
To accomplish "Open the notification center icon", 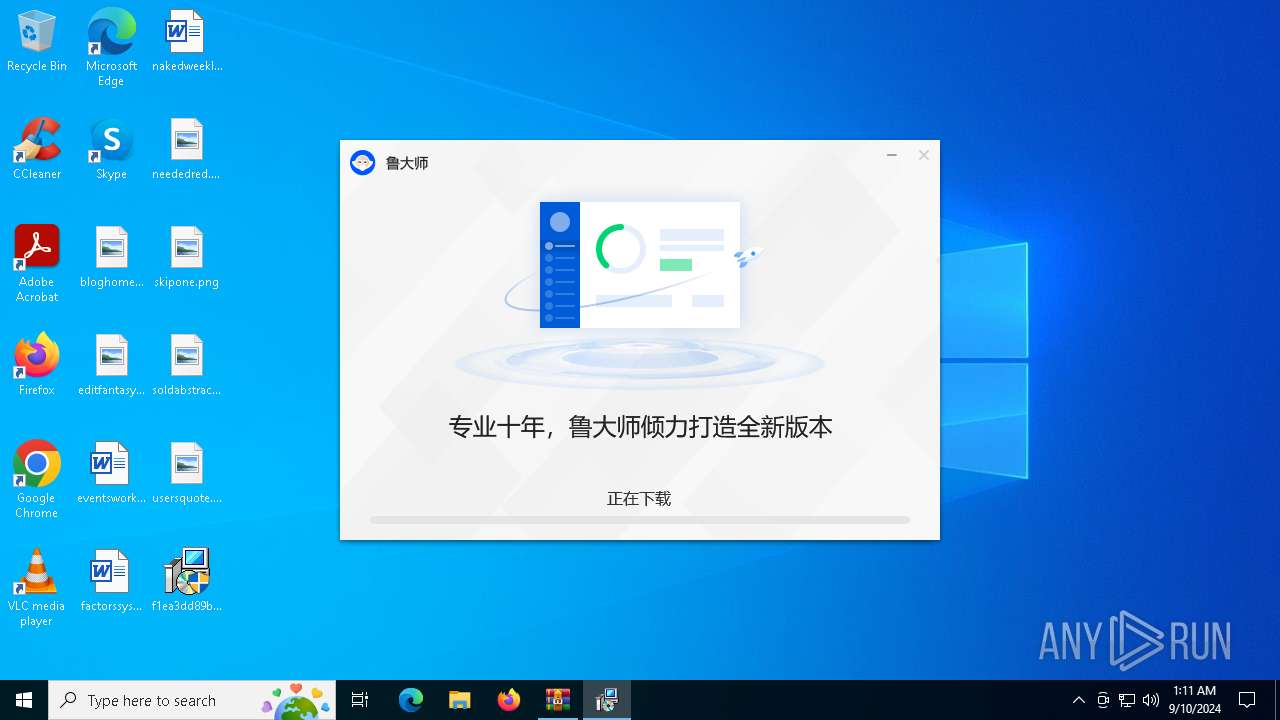I will point(1247,700).
